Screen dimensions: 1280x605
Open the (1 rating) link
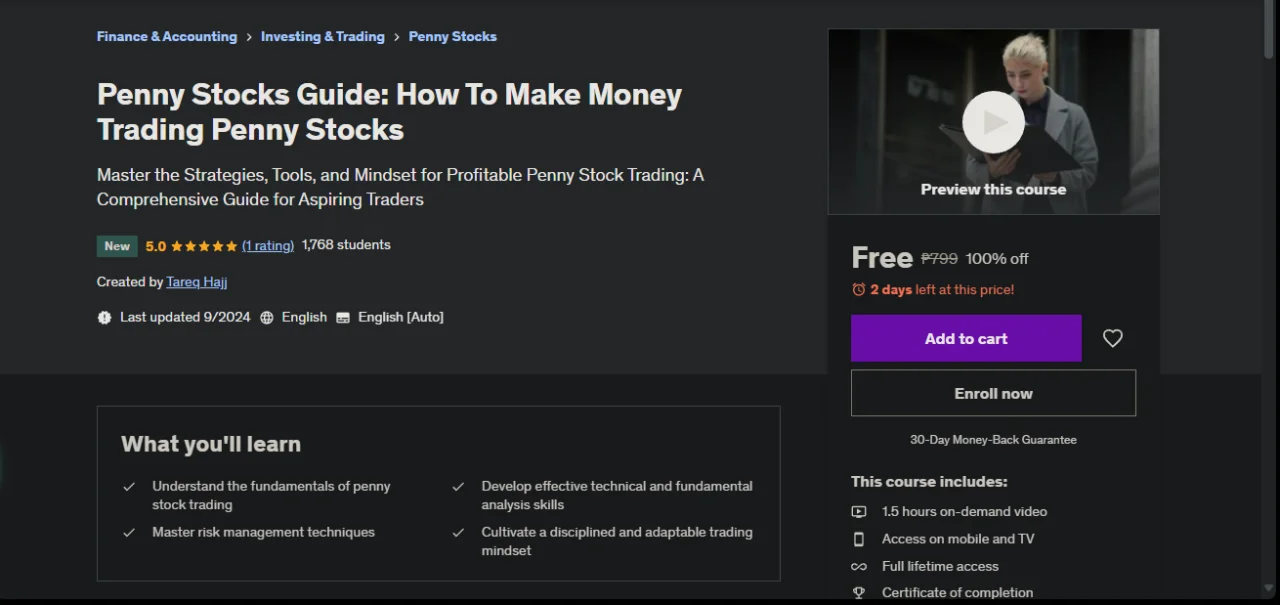point(268,245)
